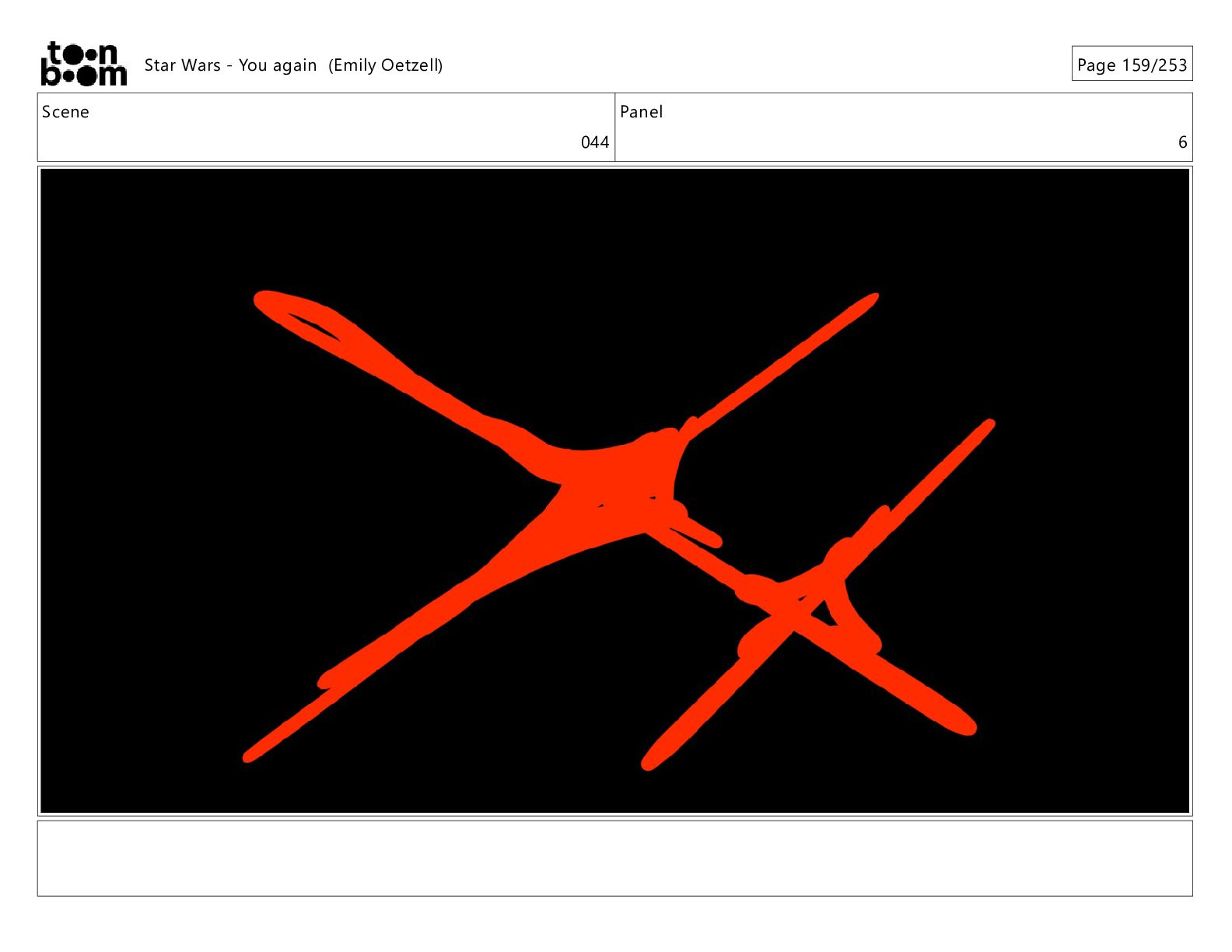Click the storyboard panel with red X marks
This screenshot has width=1232, height=952.
[614, 491]
